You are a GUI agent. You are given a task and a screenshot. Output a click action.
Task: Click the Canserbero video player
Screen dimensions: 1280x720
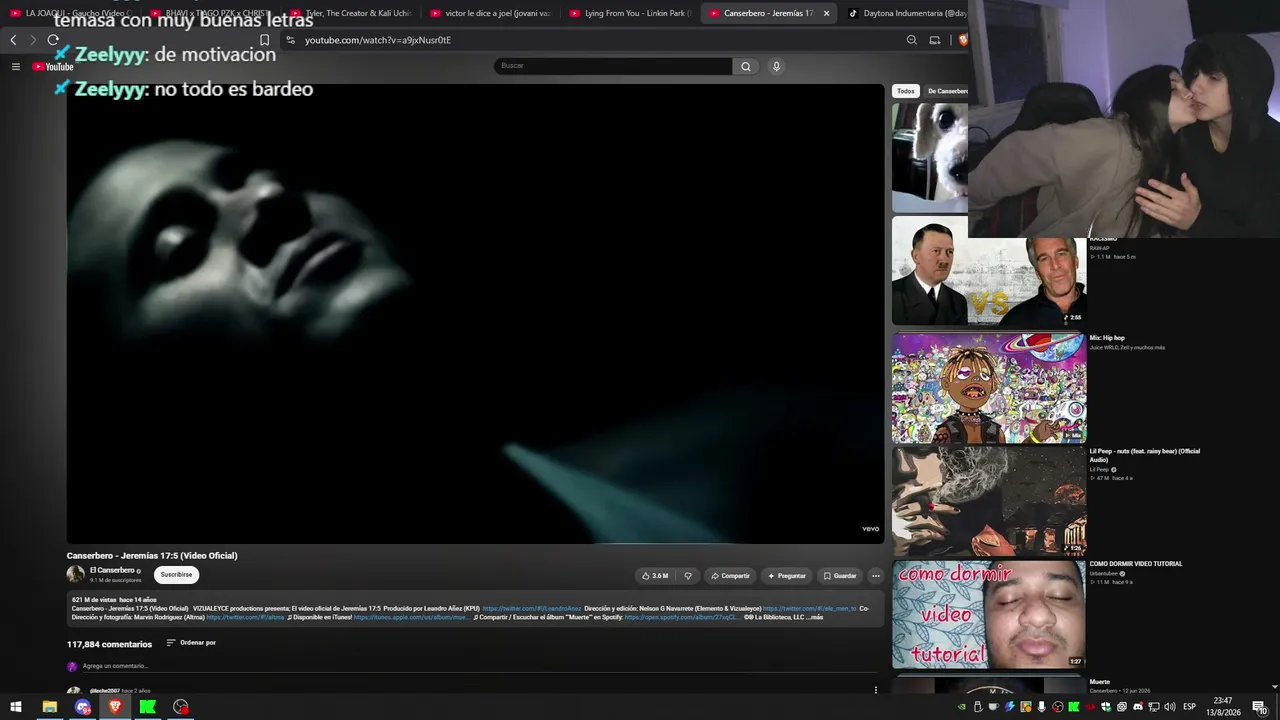(475, 313)
